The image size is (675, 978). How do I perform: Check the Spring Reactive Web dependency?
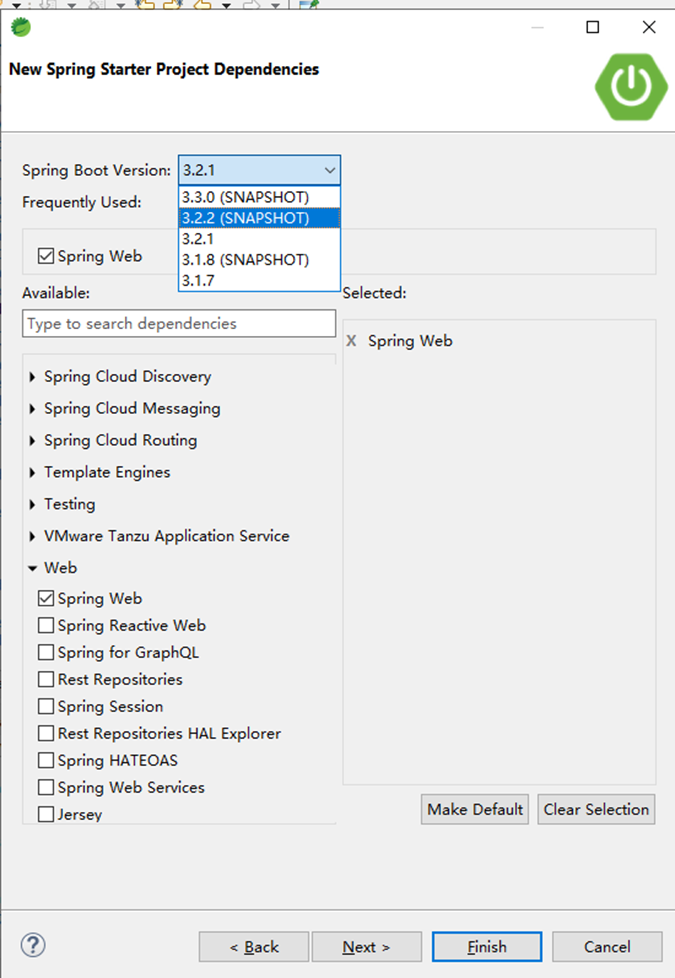pyautogui.click(x=45, y=625)
